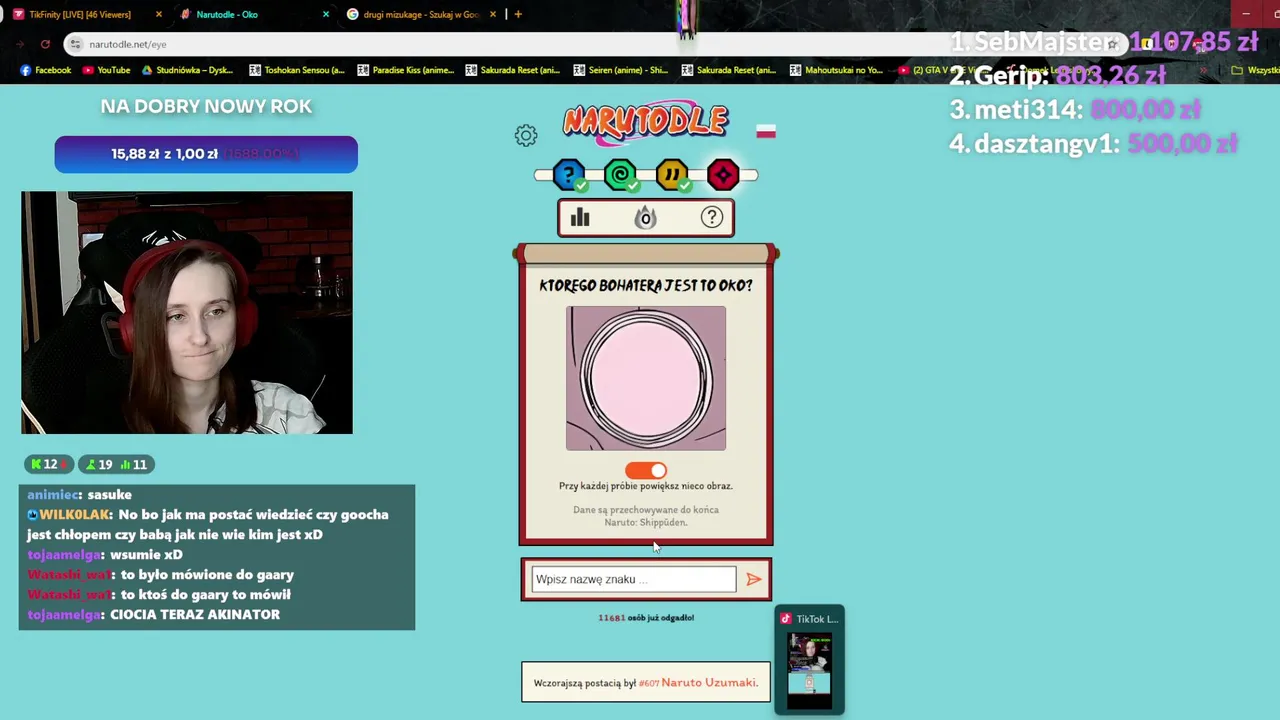Click the Polish flag language selector
The width and height of the screenshot is (1280, 720).
pyautogui.click(x=766, y=131)
